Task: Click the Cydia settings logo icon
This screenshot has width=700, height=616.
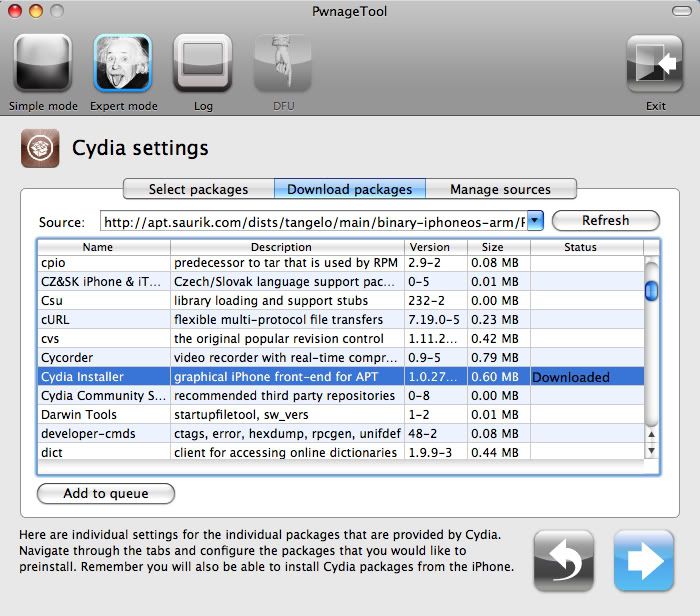Action: [x=40, y=148]
